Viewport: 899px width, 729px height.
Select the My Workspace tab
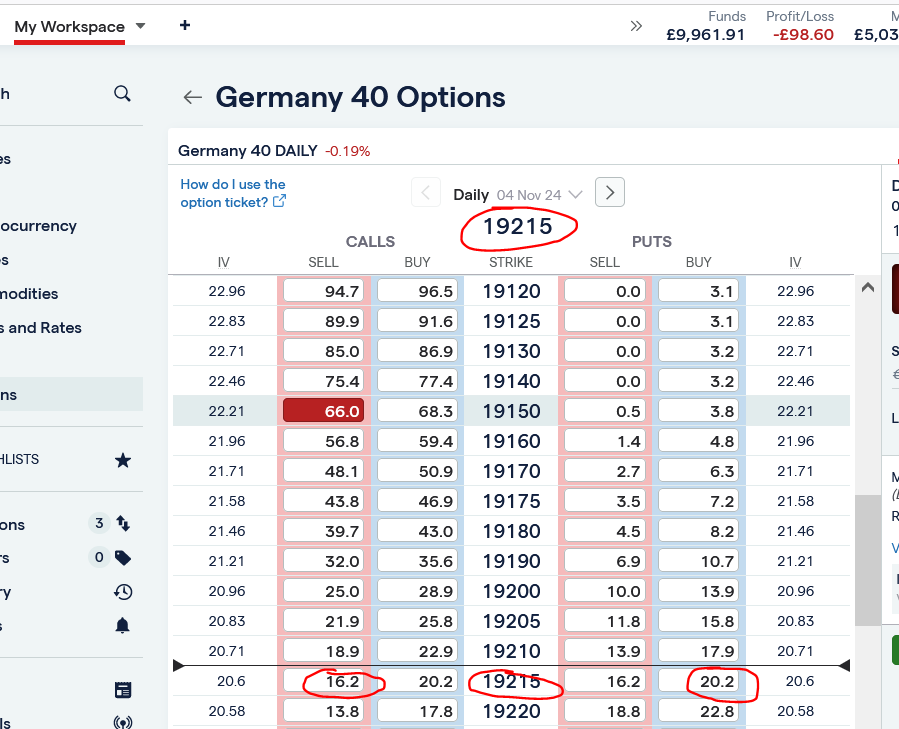tap(70, 27)
